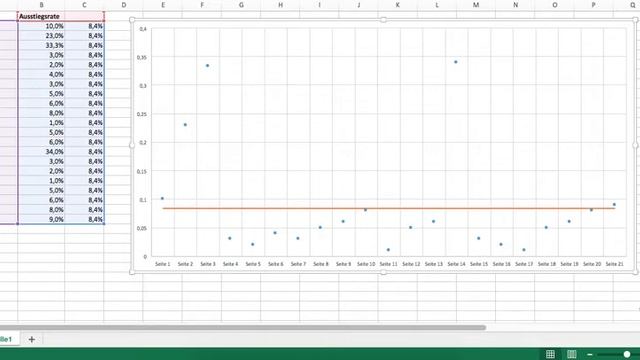Click the 'Ausstiegsrate' header cell
This screenshot has height=360, width=640.
pyautogui.click(x=41, y=16)
